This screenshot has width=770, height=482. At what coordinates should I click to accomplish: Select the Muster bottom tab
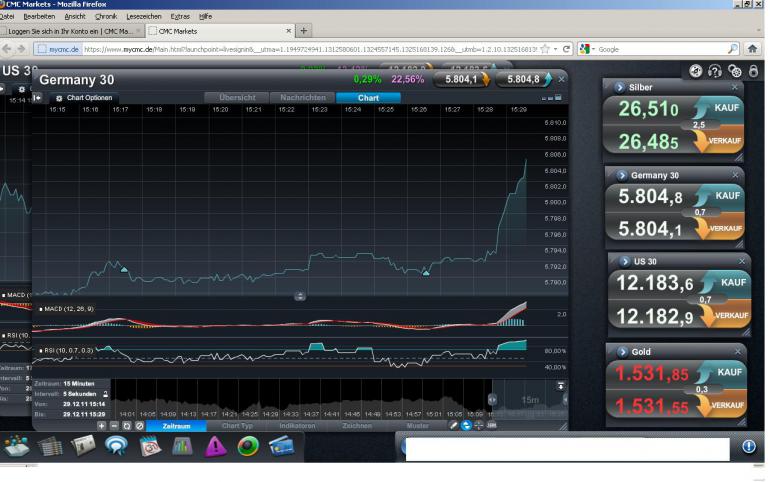[417, 426]
